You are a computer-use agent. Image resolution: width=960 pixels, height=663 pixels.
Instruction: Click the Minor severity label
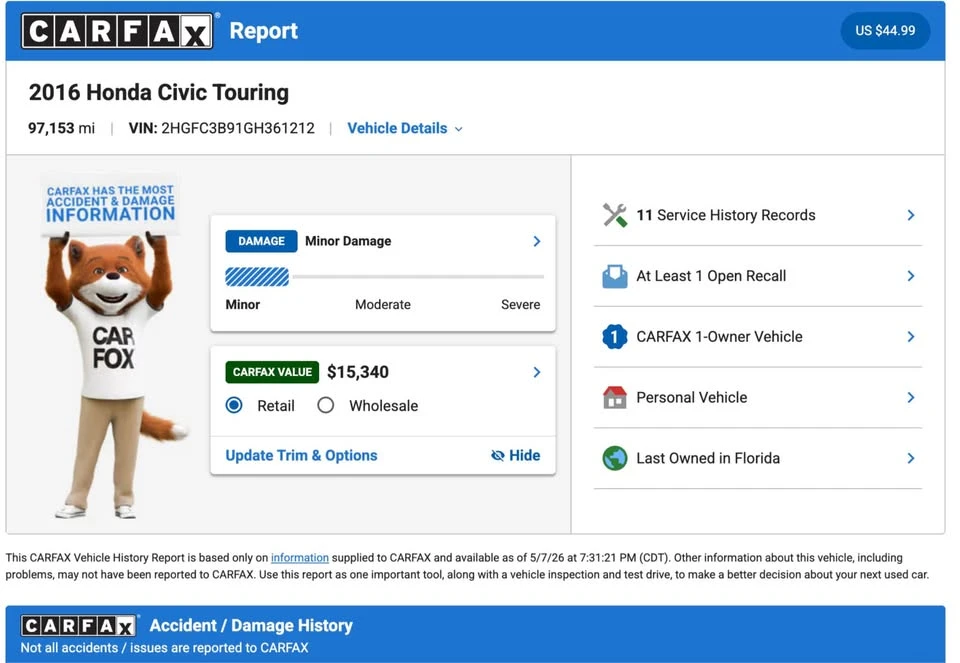pos(242,304)
